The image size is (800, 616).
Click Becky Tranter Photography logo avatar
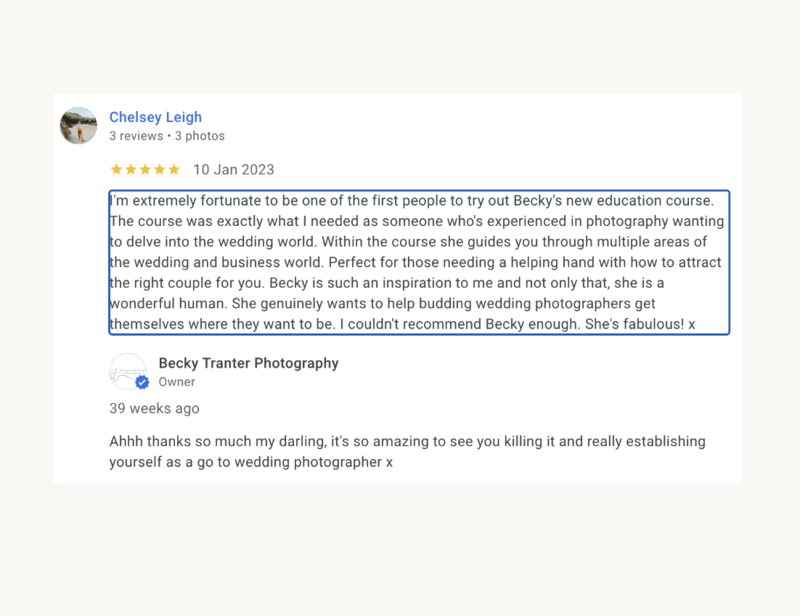tap(128, 372)
